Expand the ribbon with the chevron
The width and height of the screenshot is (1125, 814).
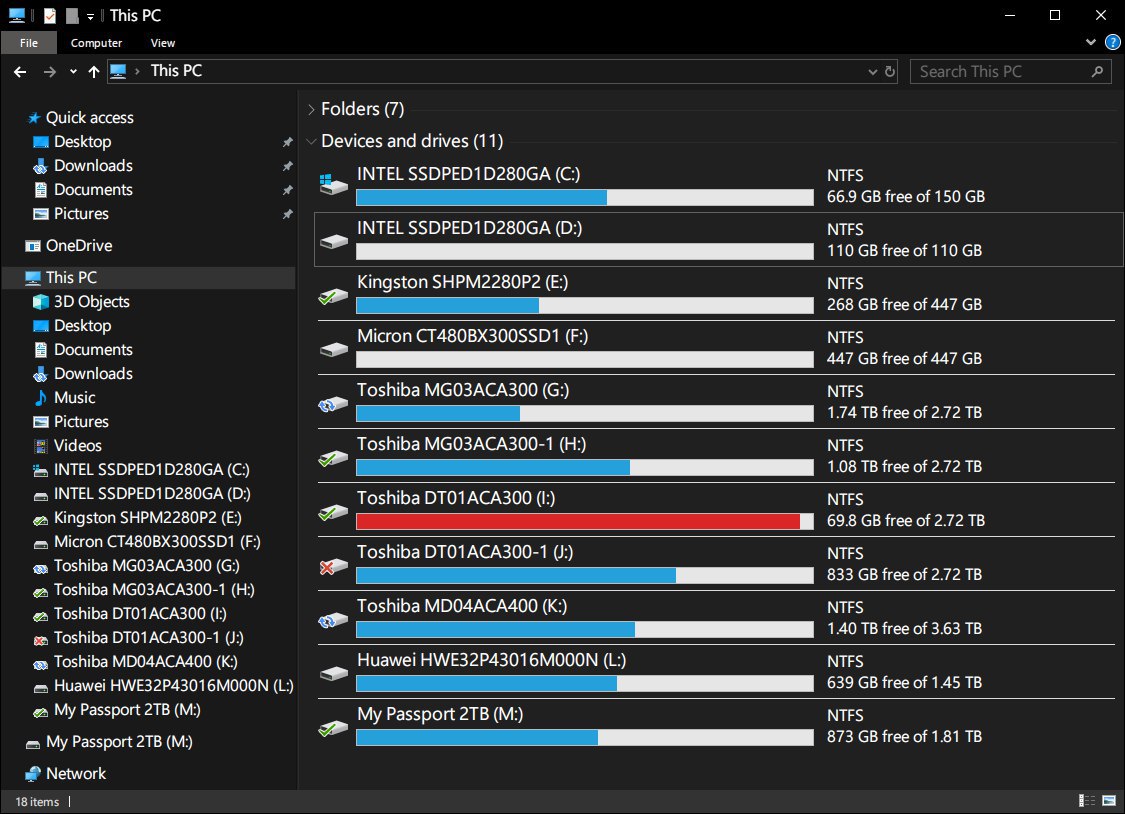(x=1091, y=42)
